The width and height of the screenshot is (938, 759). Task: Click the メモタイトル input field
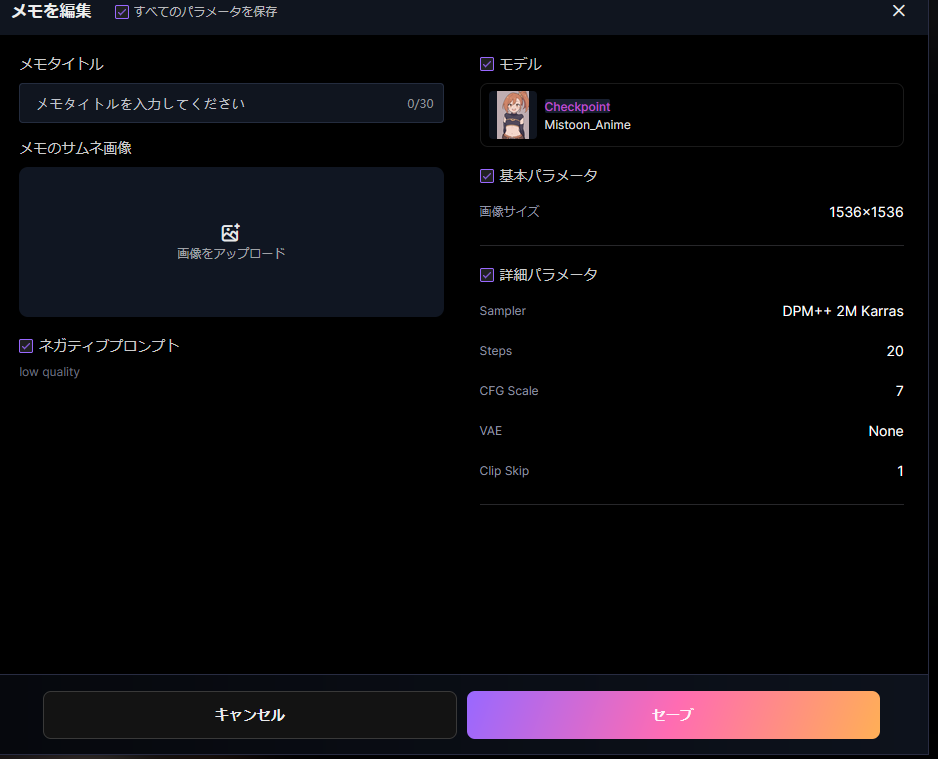[231, 103]
